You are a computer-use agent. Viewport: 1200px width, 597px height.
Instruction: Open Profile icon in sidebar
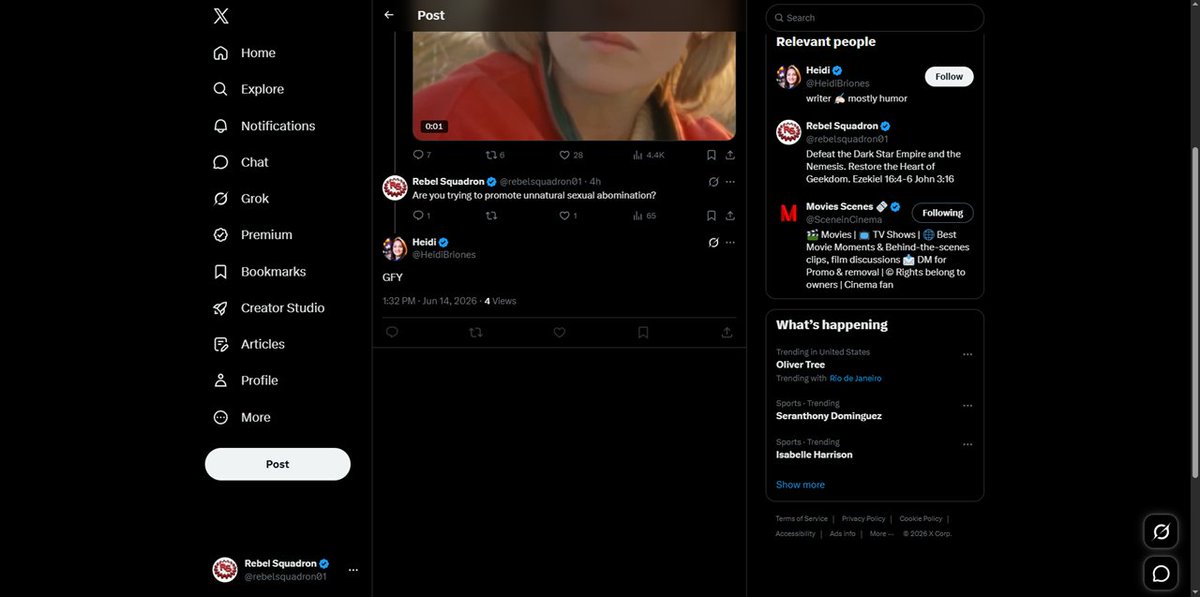221,380
